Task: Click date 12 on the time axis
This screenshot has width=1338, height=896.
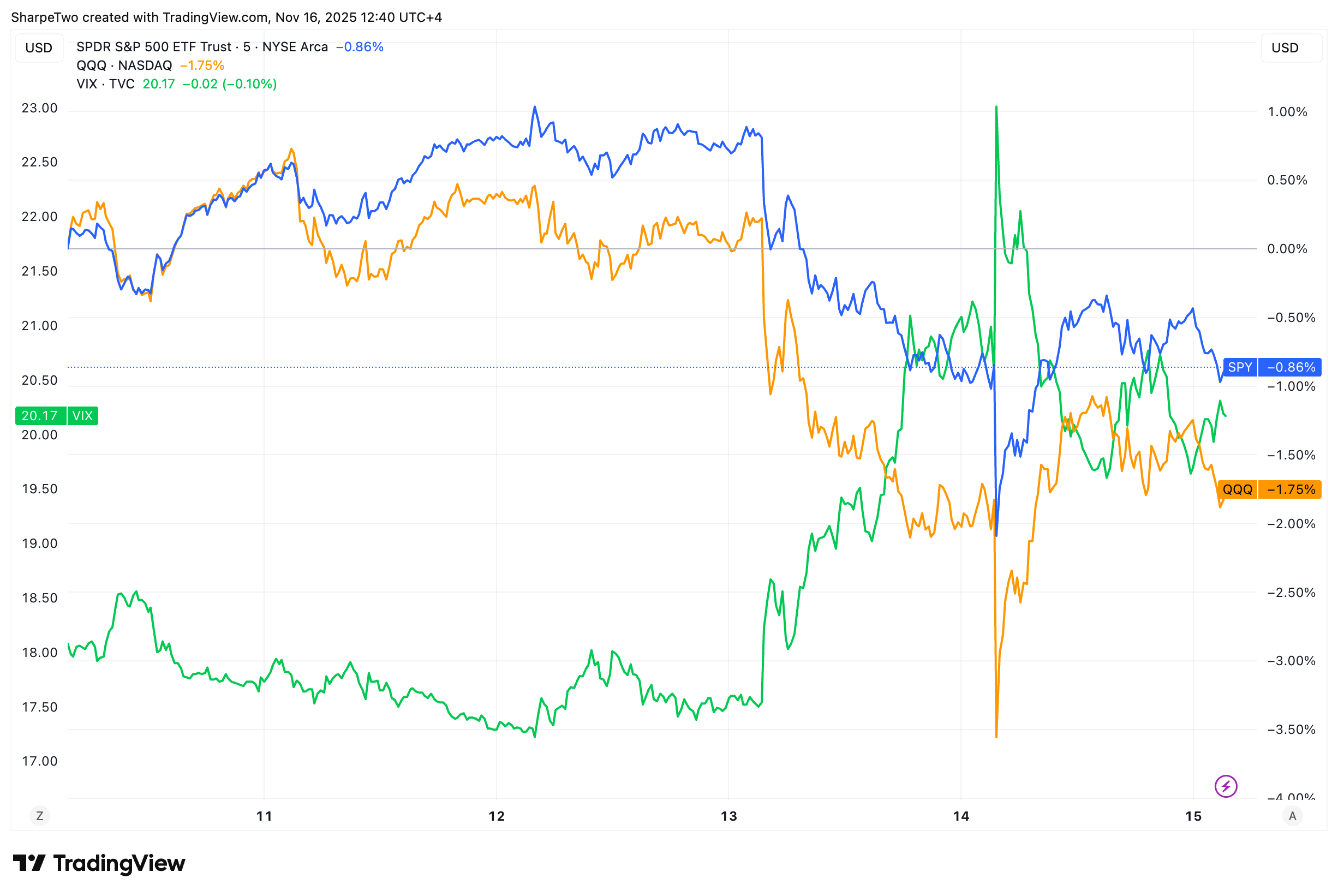Action: point(497,816)
